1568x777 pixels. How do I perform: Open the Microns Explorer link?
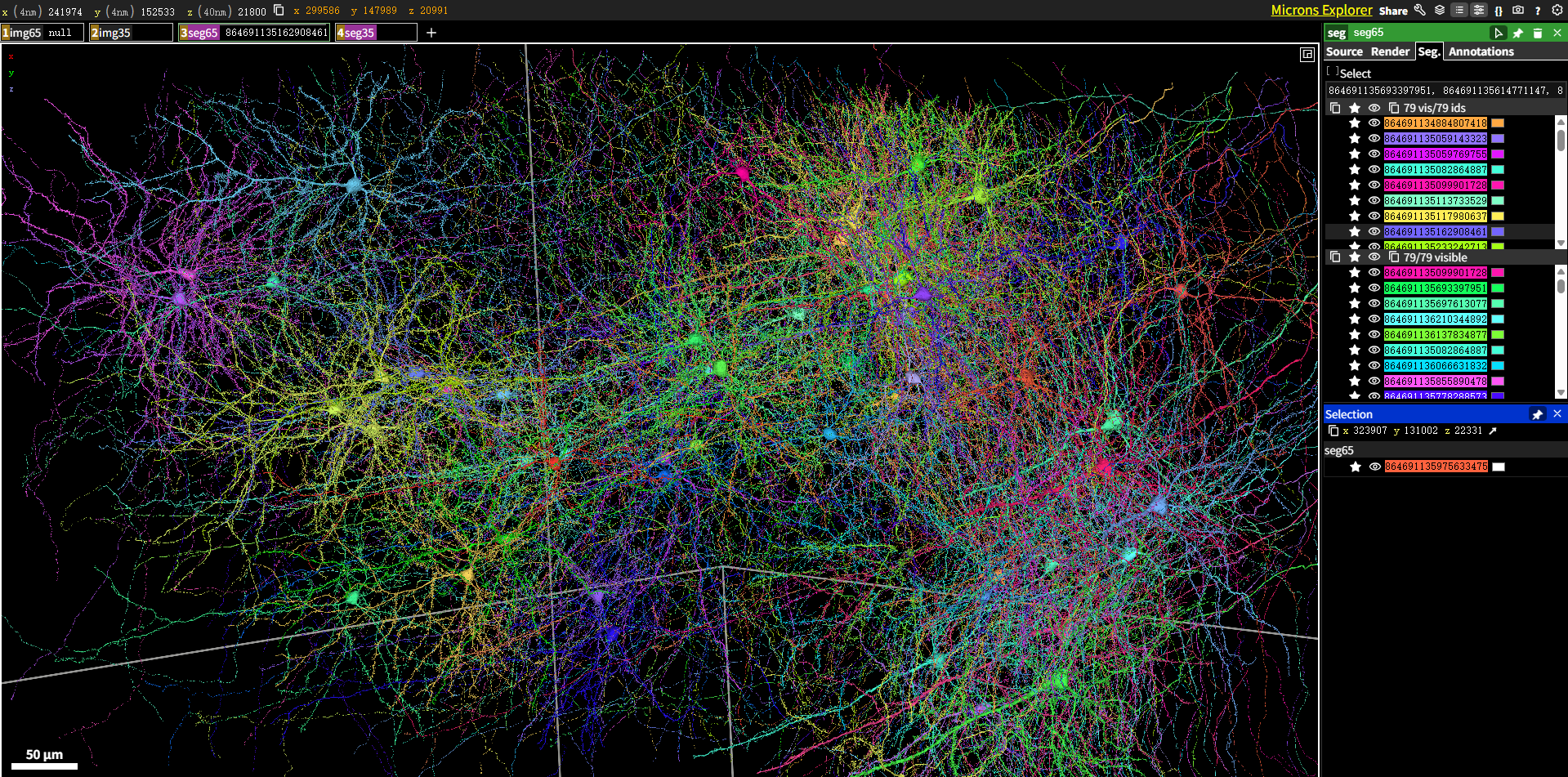click(x=1321, y=10)
